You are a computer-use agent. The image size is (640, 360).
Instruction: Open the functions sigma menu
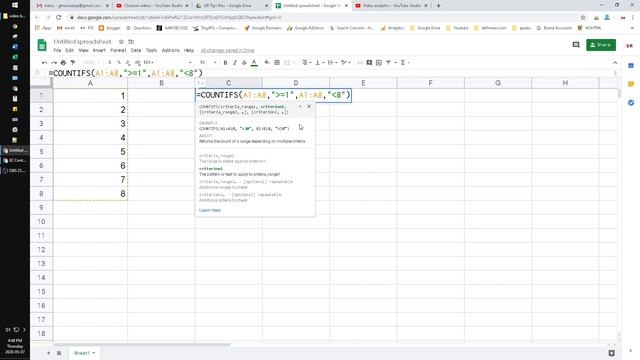(404, 62)
